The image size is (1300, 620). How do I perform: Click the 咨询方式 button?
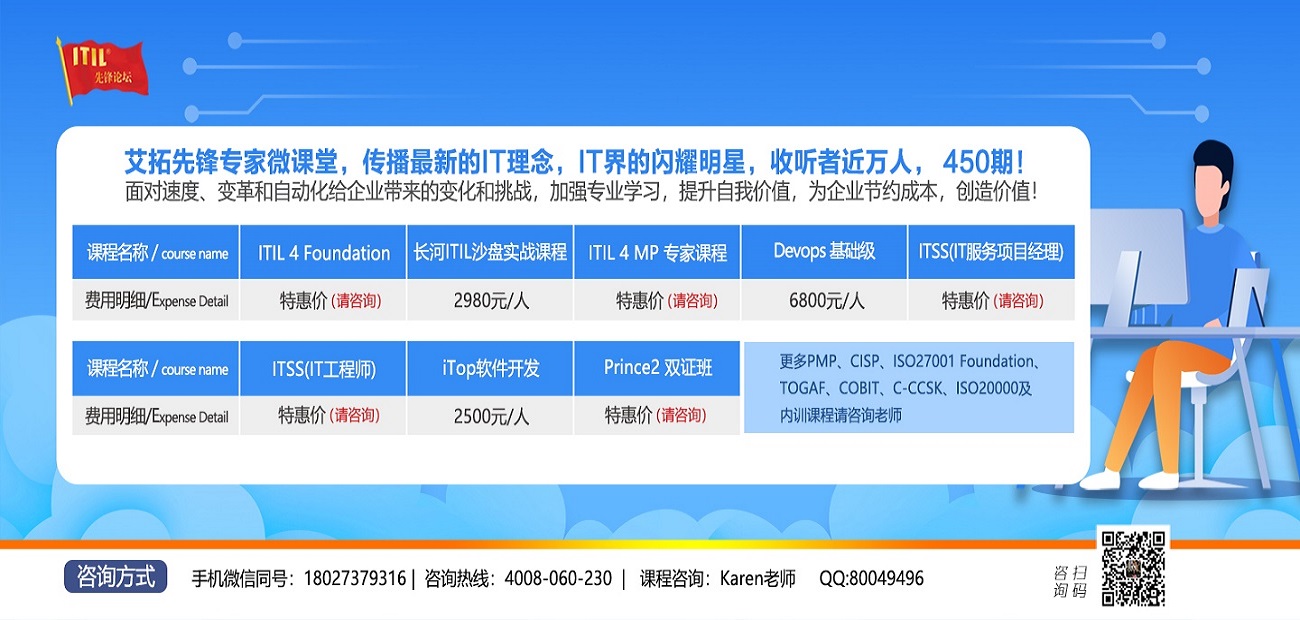[115, 577]
